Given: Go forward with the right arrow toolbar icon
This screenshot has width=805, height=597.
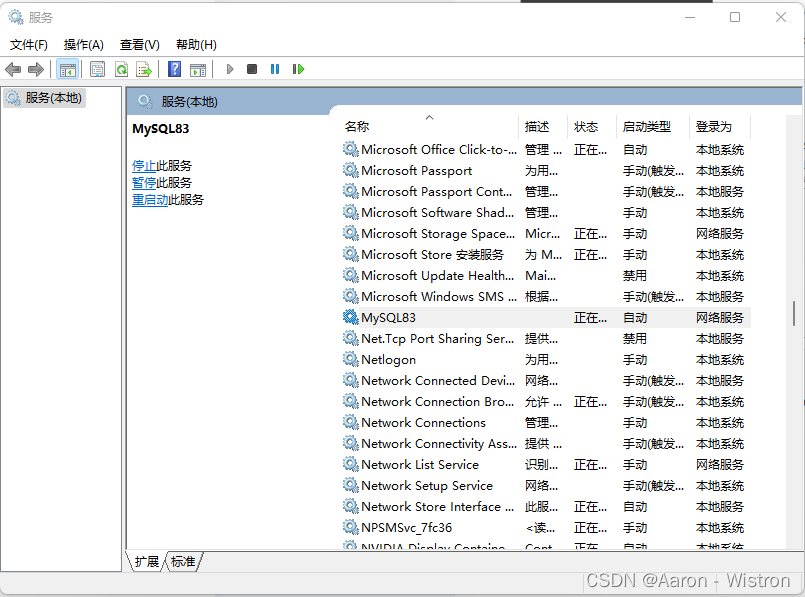Looking at the screenshot, I should tap(35, 69).
